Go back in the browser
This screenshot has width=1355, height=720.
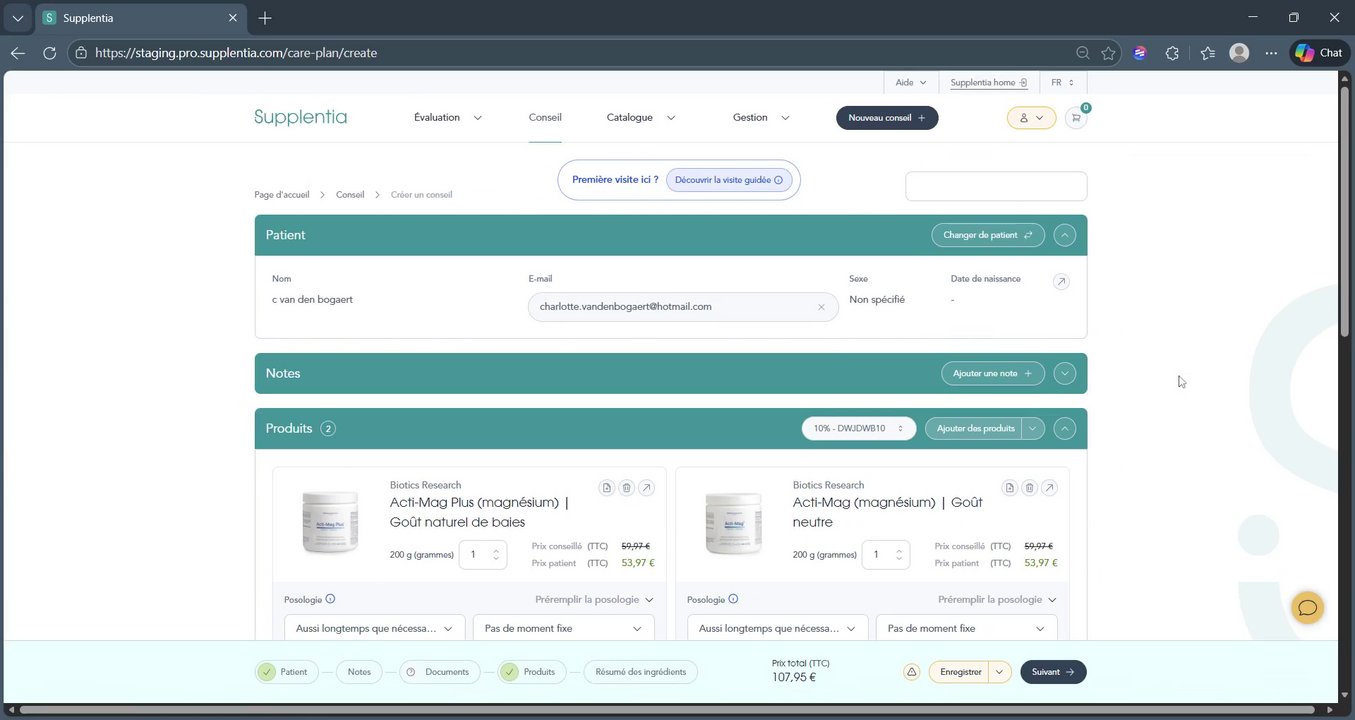pyautogui.click(x=18, y=53)
